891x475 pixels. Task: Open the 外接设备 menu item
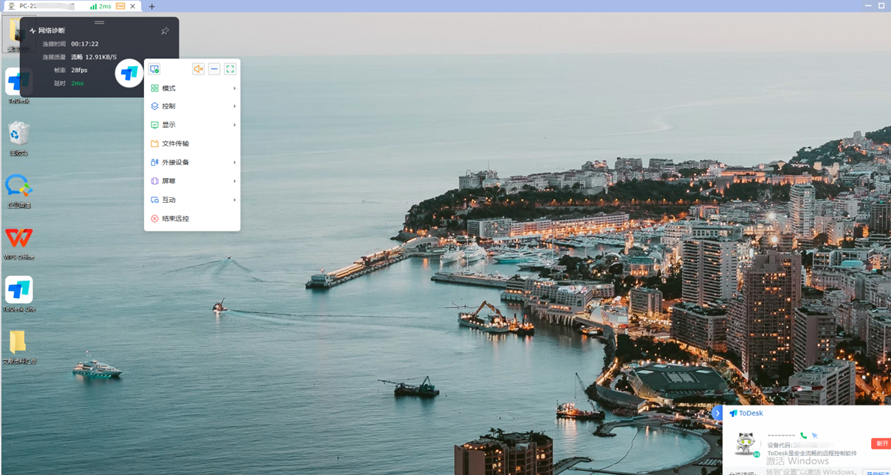192,162
